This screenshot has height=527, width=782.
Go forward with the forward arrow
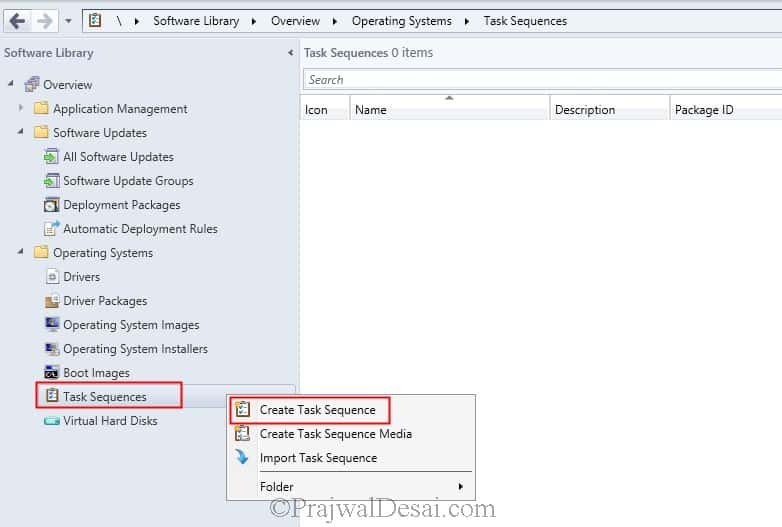(x=45, y=21)
